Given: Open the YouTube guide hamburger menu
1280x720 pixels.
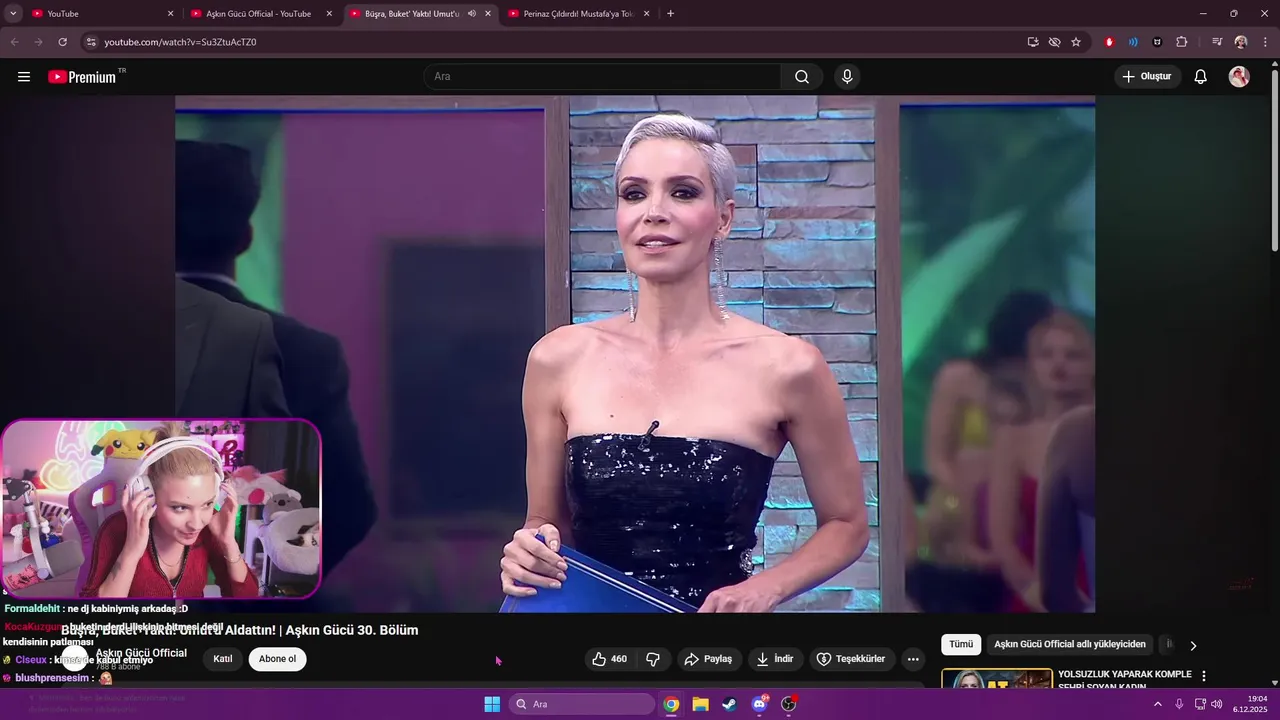Looking at the screenshot, I should click(x=24, y=77).
